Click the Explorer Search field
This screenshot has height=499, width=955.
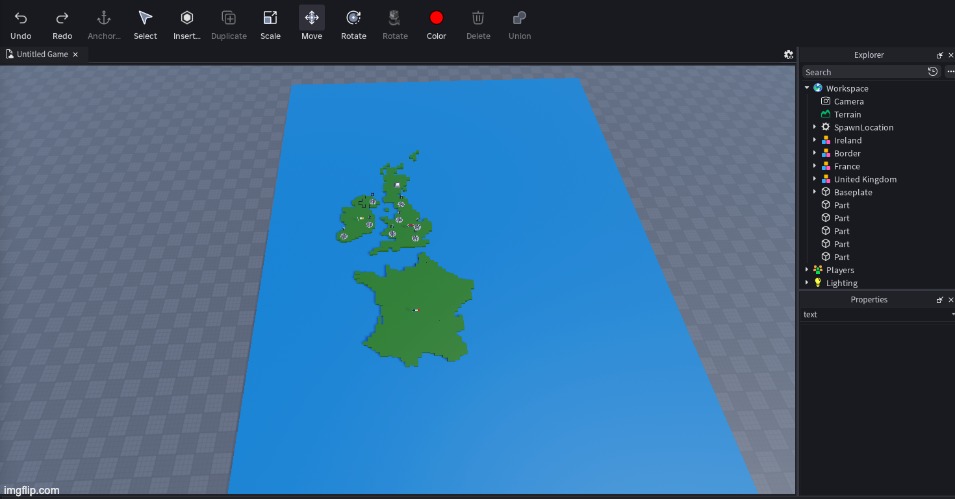tap(863, 72)
